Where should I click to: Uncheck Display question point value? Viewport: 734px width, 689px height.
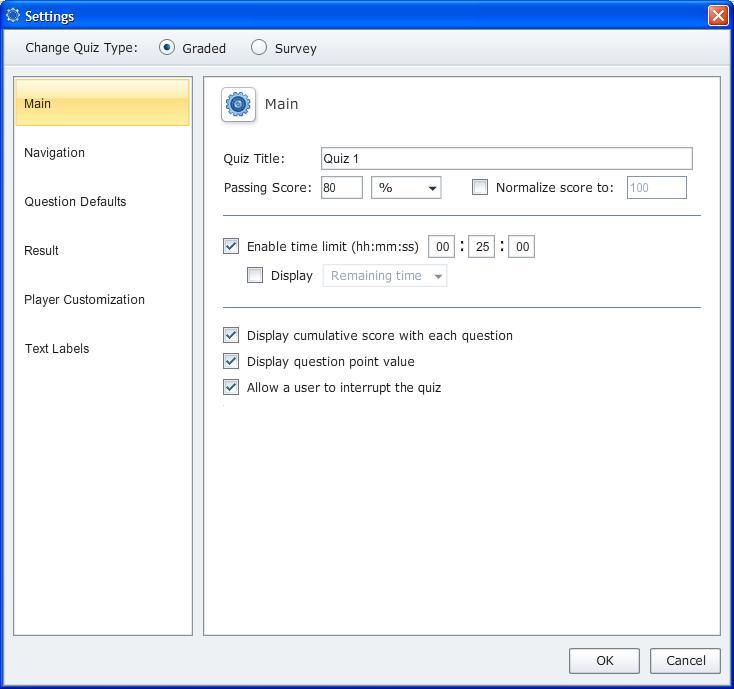pyautogui.click(x=231, y=361)
